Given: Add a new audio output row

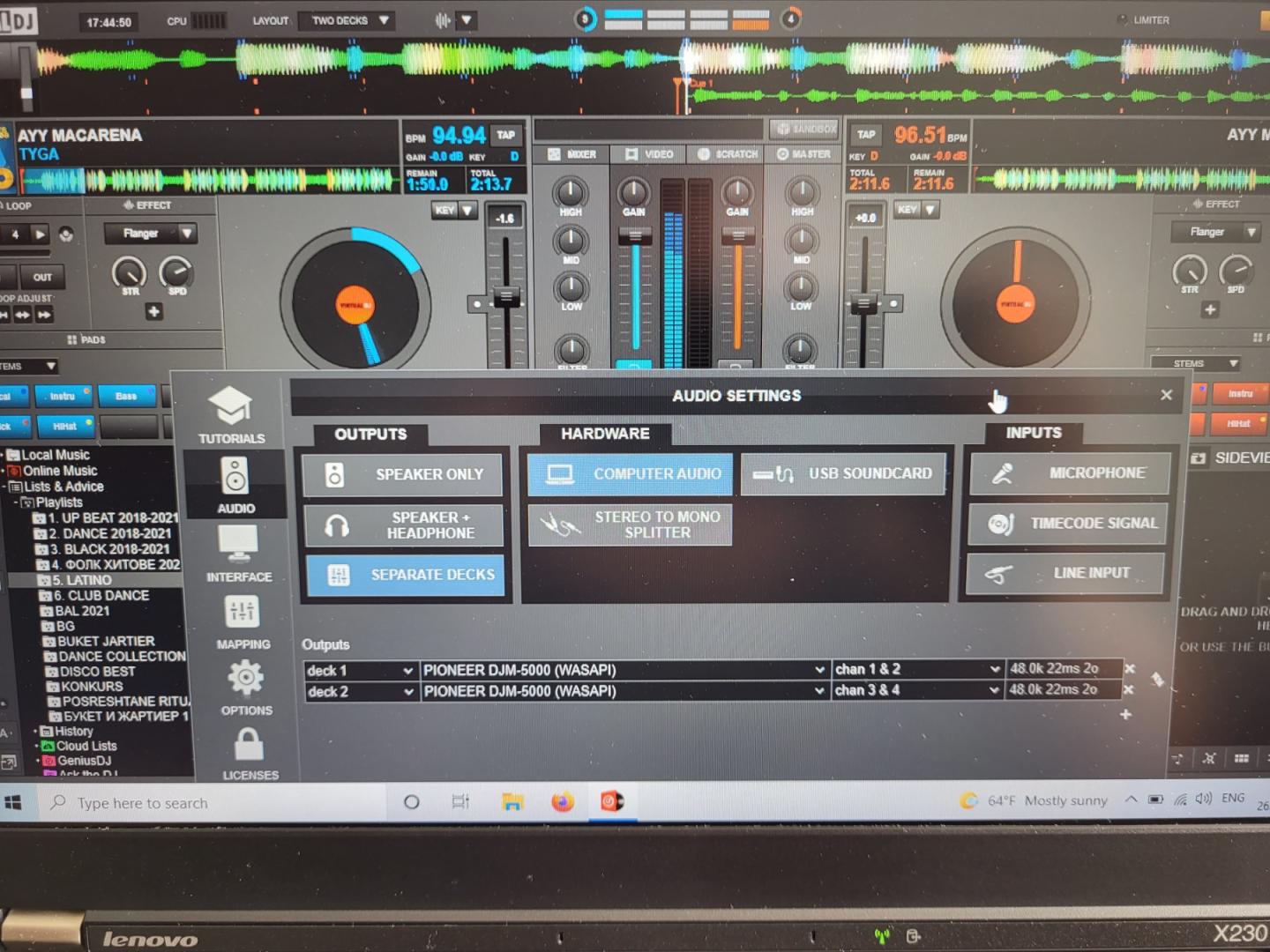Looking at the screenshot, I should (1125, 714).
